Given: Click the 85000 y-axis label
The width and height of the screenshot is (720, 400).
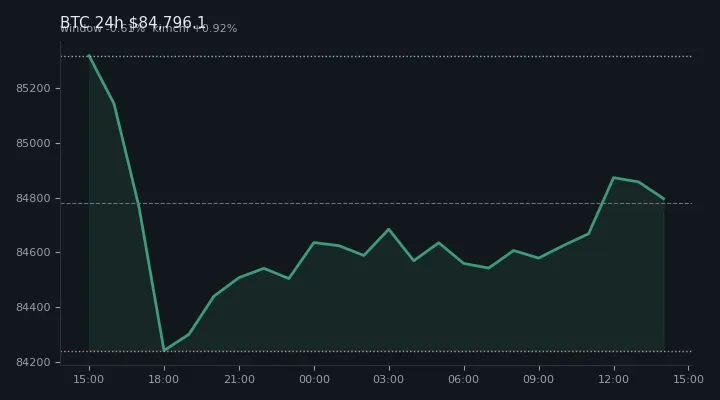Looking at the screenshot, I should tap(33, 143).
